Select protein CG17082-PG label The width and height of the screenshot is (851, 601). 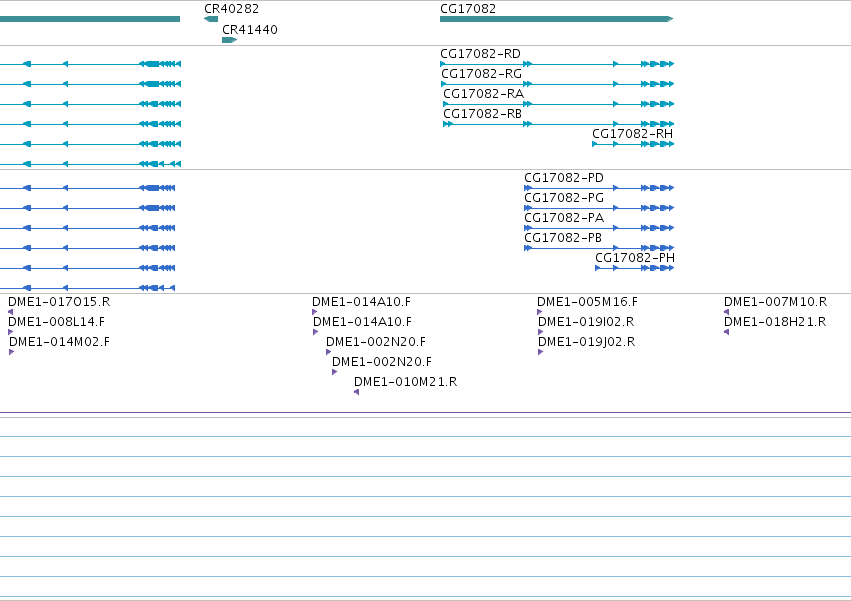point(564,198)
